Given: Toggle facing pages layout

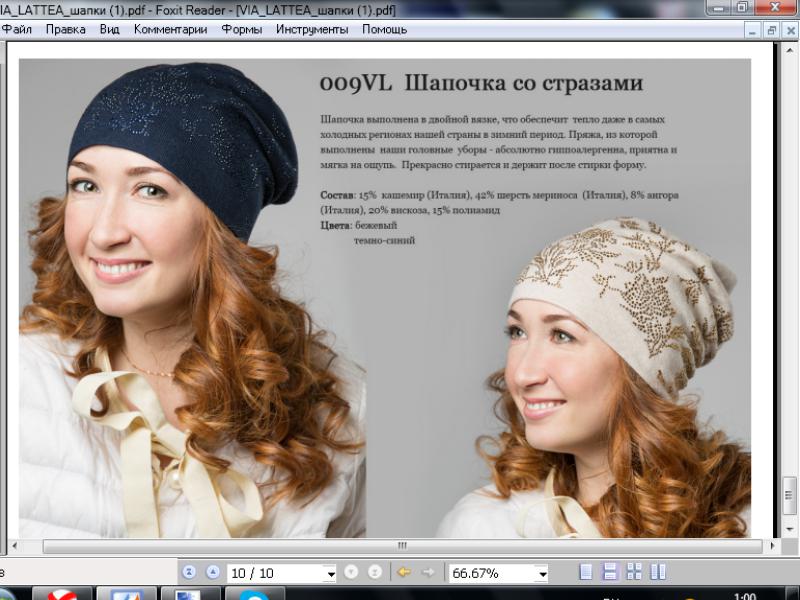Looking at the screenshot, I should [x=633, y=572].
